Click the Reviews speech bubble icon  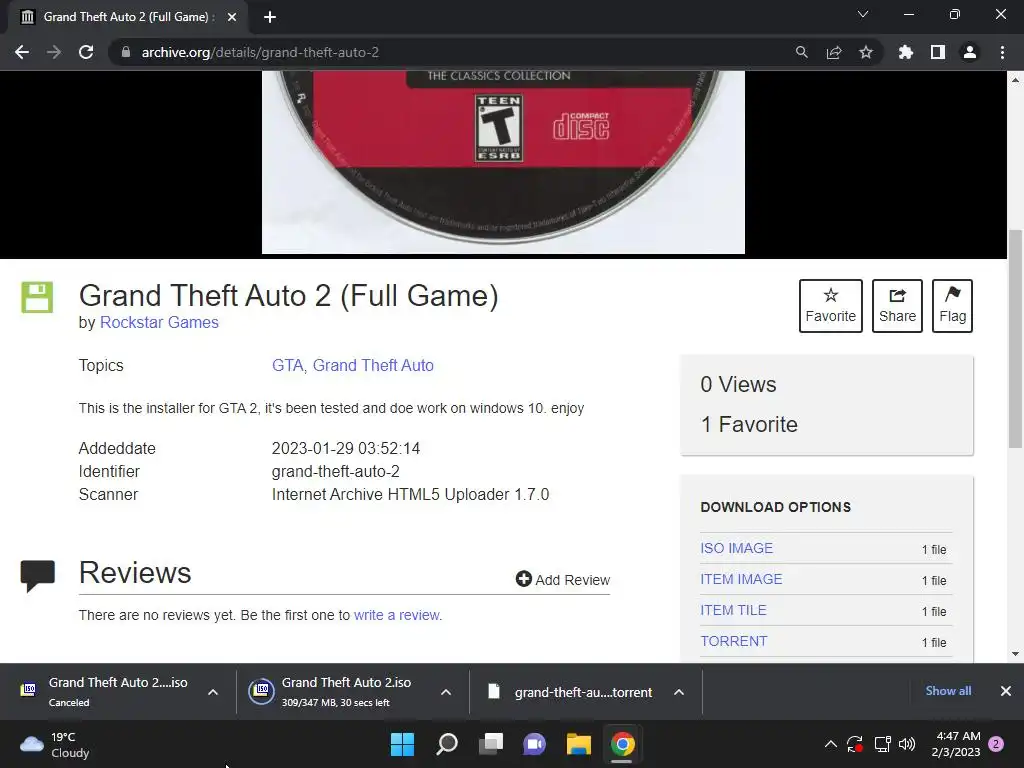tap(37, 575)
